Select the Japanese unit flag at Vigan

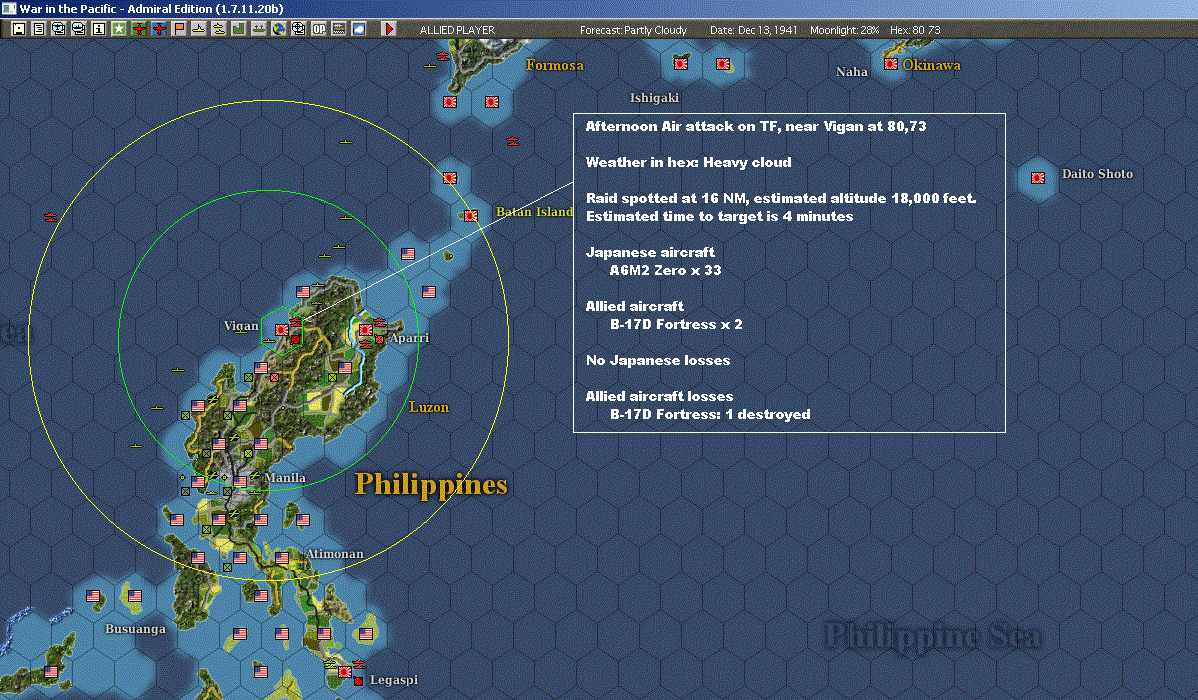coord(282,330)
